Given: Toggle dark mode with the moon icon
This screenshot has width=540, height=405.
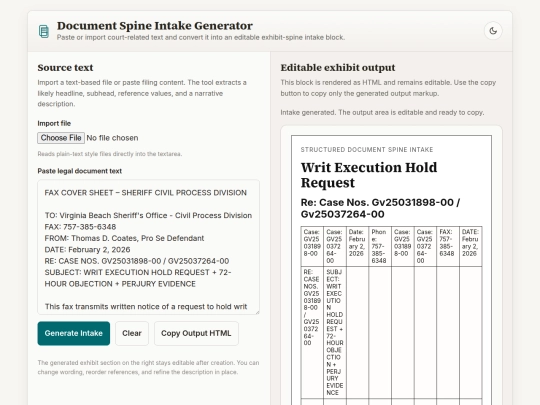Looking at the screenshot, I should coord(493,31).
